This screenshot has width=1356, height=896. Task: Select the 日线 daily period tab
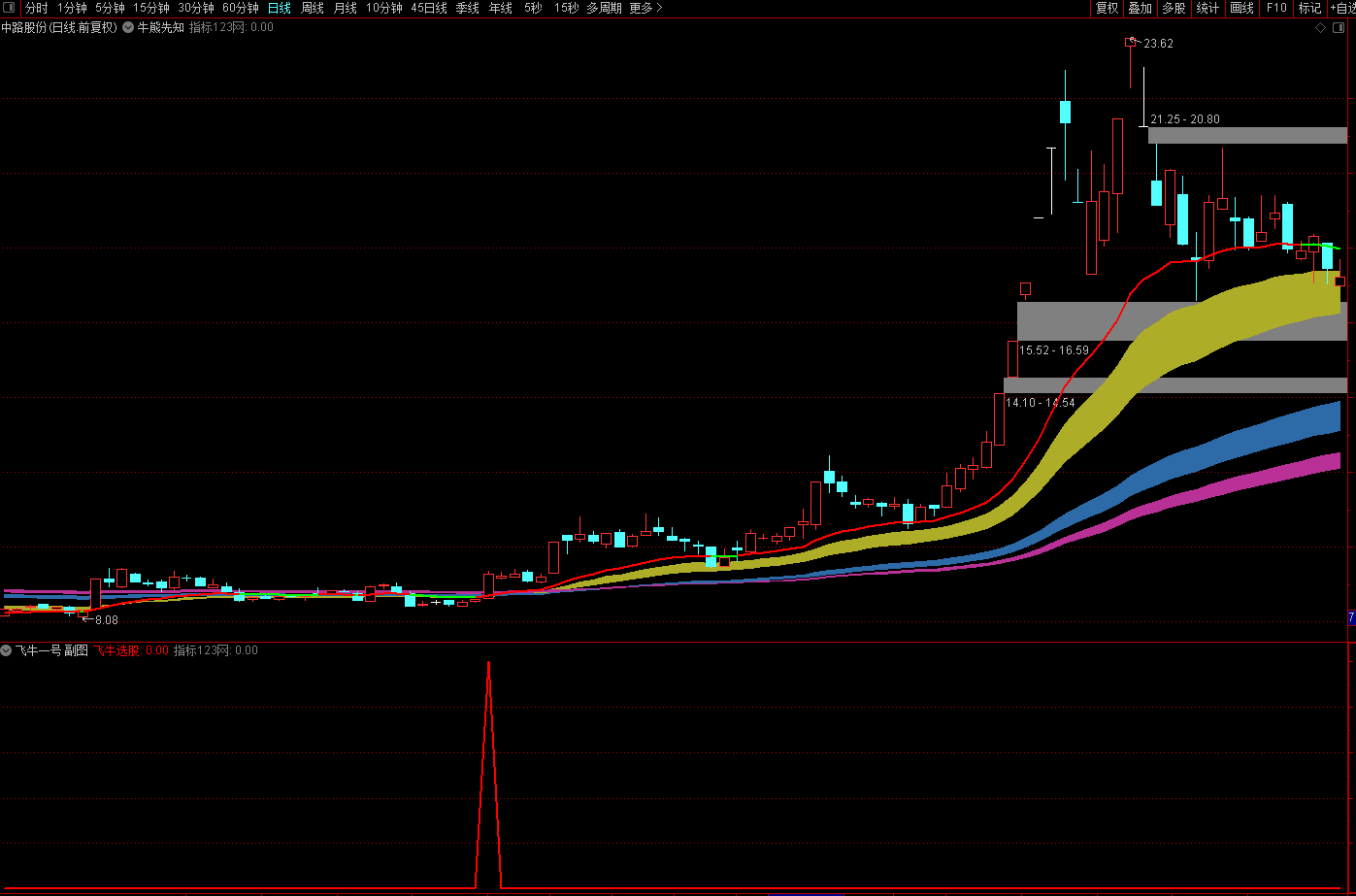point(280,8)
